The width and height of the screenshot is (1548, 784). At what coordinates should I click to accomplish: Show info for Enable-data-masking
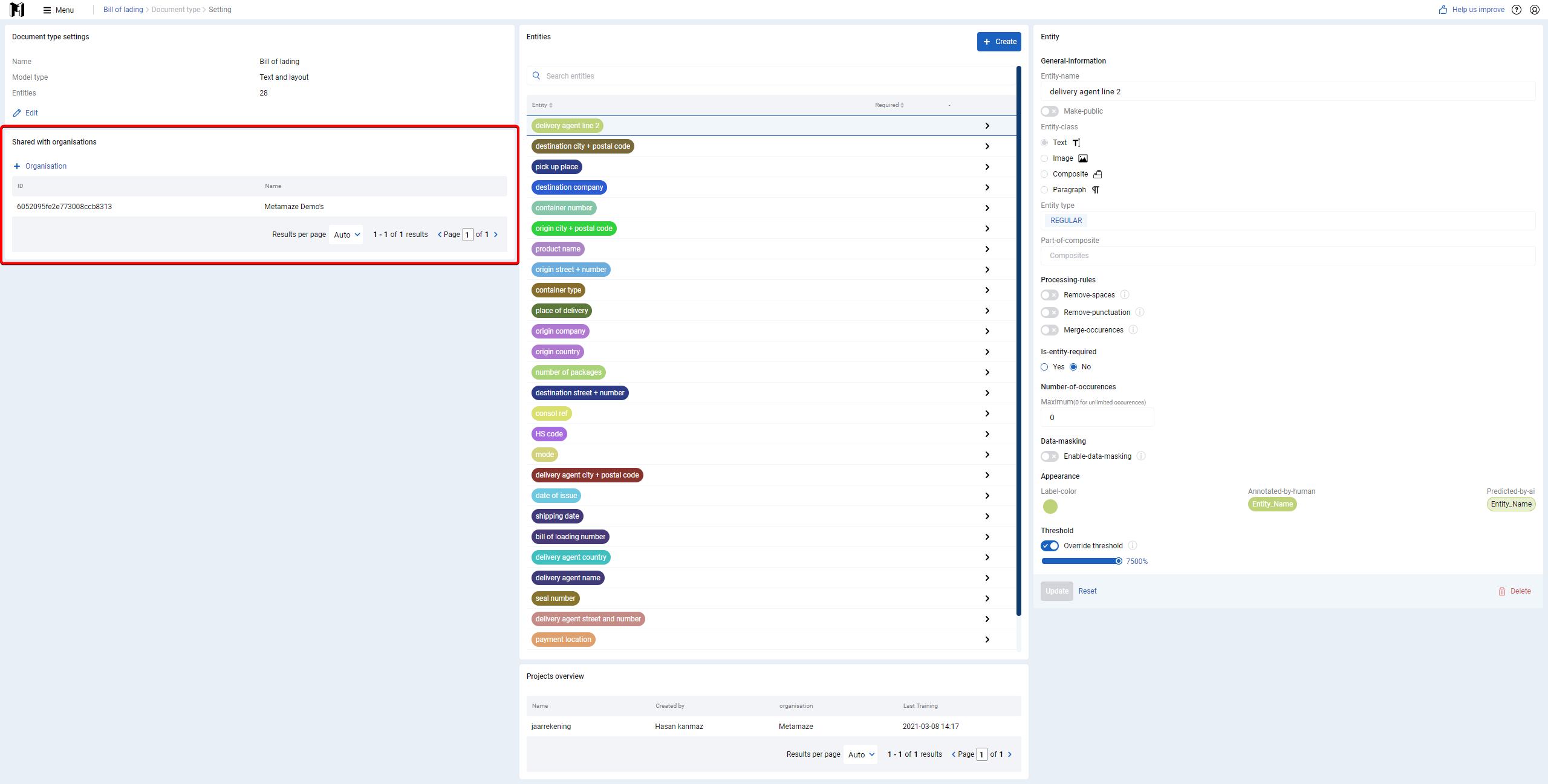[x=1141, y=456]
